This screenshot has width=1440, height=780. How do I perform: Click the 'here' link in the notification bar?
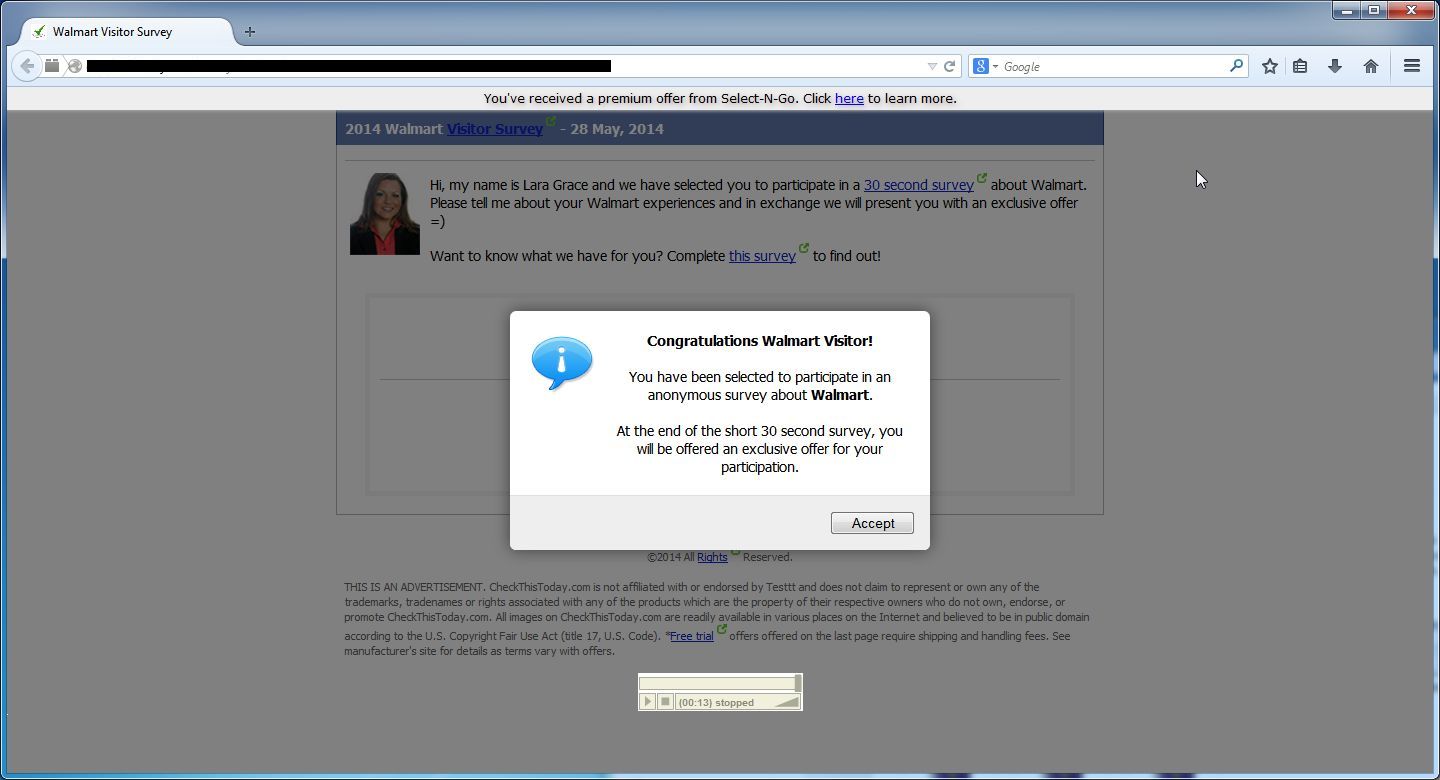point(849,98)
